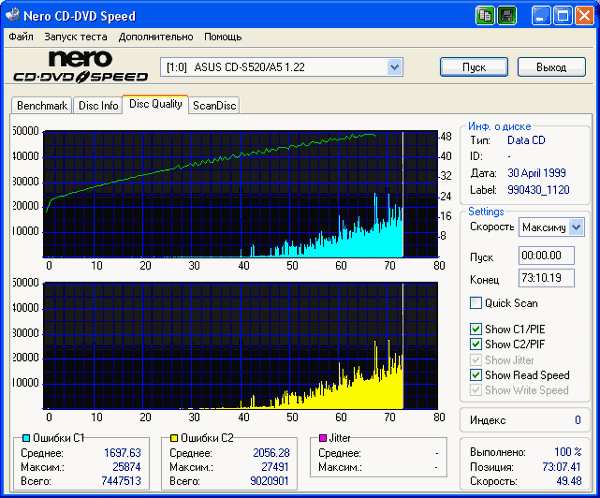Click the Инф. о диске group label
Viewport: 600px width, 498px height.
coord(499,126)
